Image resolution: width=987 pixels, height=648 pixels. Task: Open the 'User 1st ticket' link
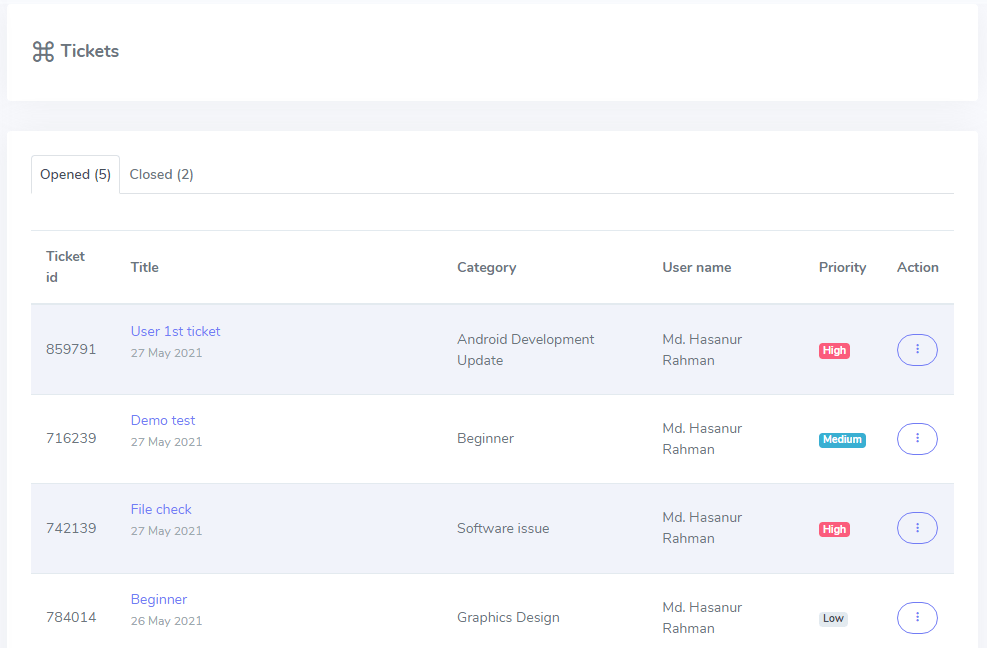coord(175,331)
